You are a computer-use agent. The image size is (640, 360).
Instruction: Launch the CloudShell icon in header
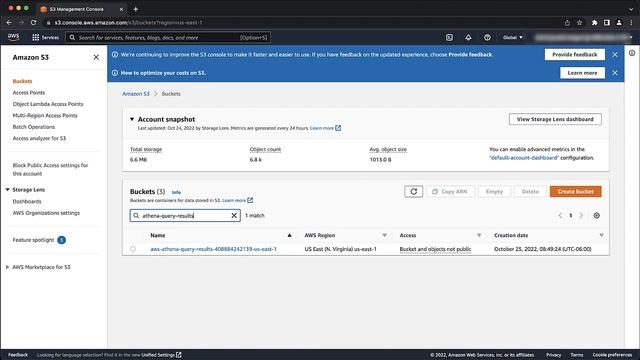[x=449, y=38]
